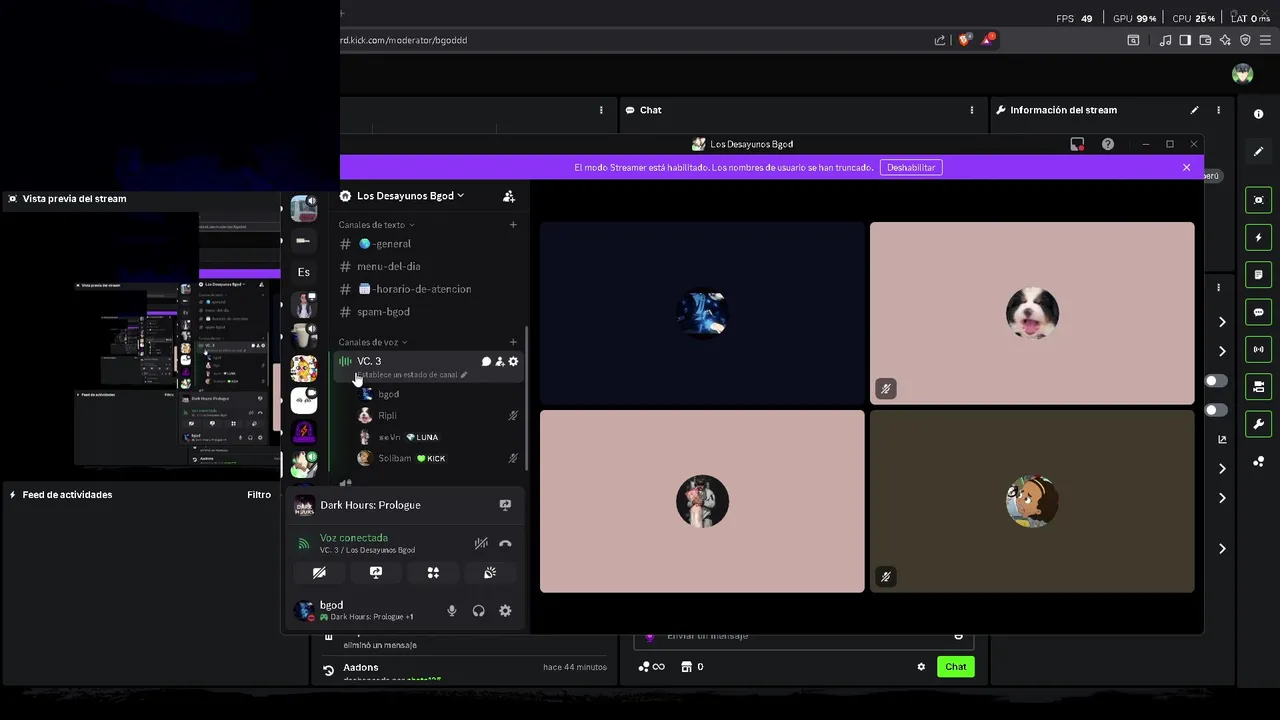Edit stream info with the pencil icon
1280x720 pixels.
(1194, 110)
